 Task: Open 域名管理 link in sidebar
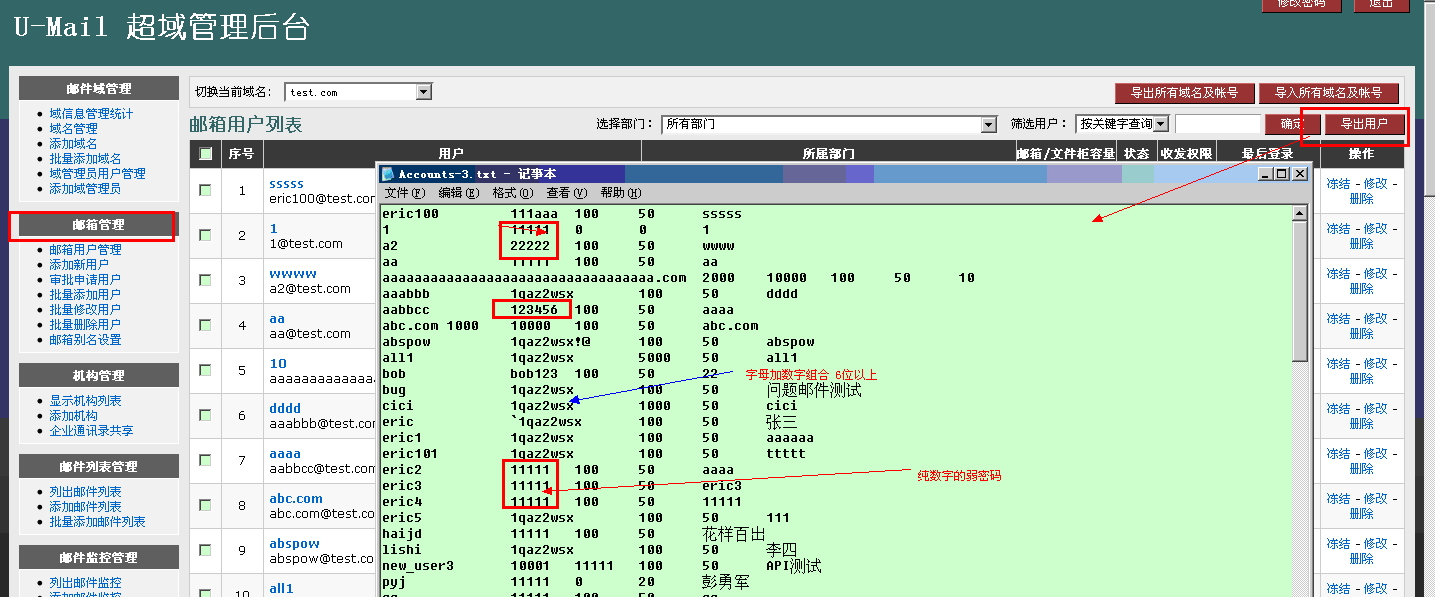click(74, 129)
